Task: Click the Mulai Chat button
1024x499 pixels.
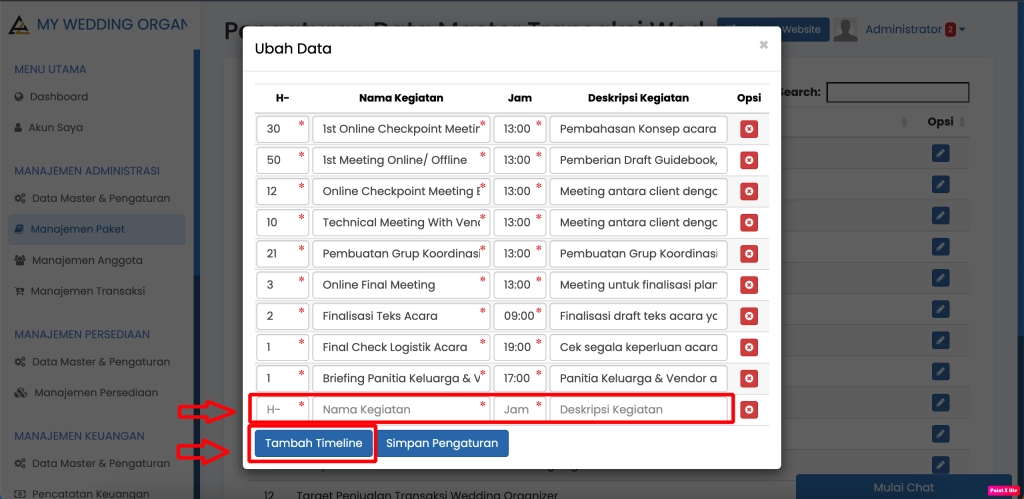Action: pyautogui.click(x=903, y=487)
